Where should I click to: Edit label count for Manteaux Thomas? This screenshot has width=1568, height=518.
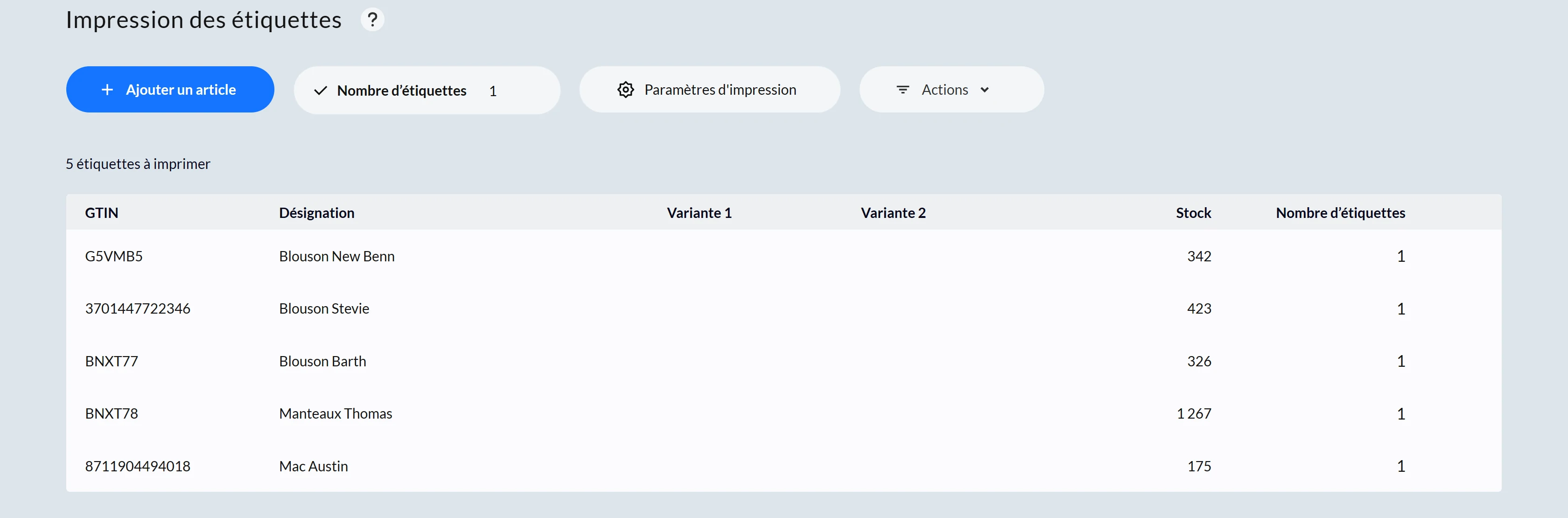pos(1400,414)
